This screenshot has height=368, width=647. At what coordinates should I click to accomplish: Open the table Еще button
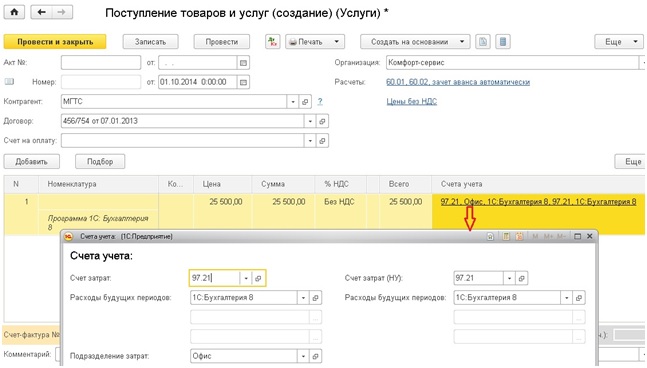tap(630, 161)
